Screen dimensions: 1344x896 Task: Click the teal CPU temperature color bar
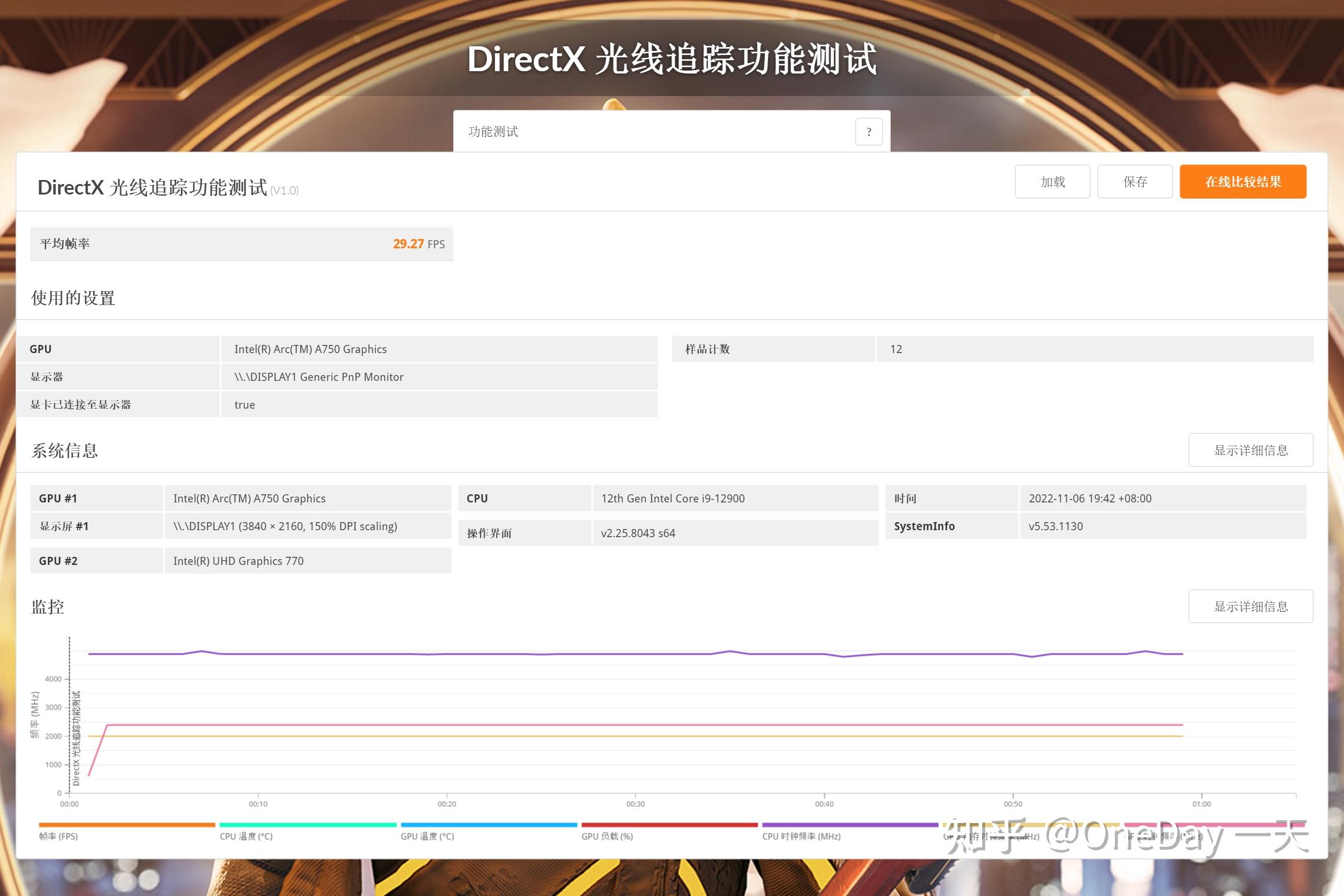[x=308, y=825]
